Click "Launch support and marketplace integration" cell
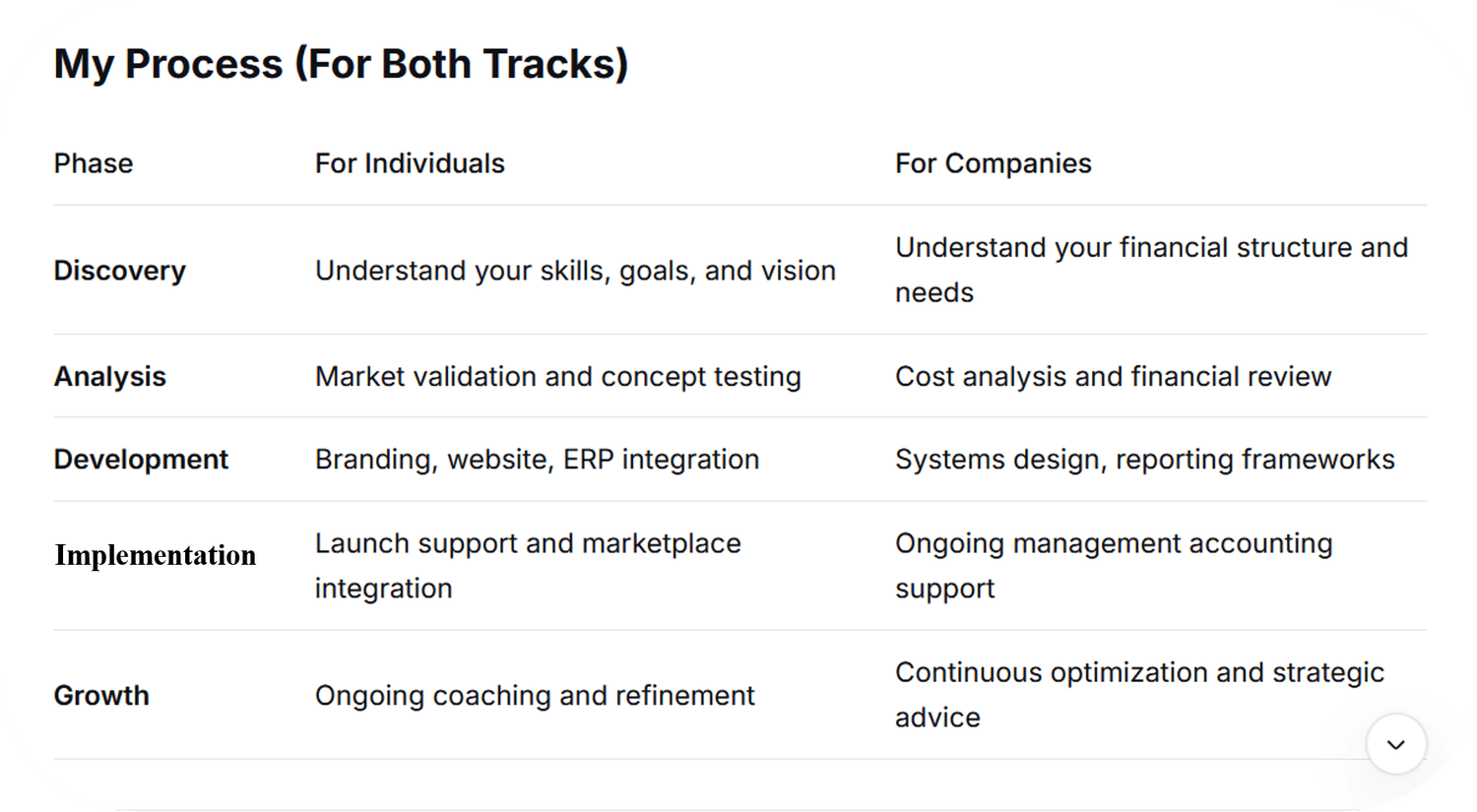 click(x=528, y=566)
